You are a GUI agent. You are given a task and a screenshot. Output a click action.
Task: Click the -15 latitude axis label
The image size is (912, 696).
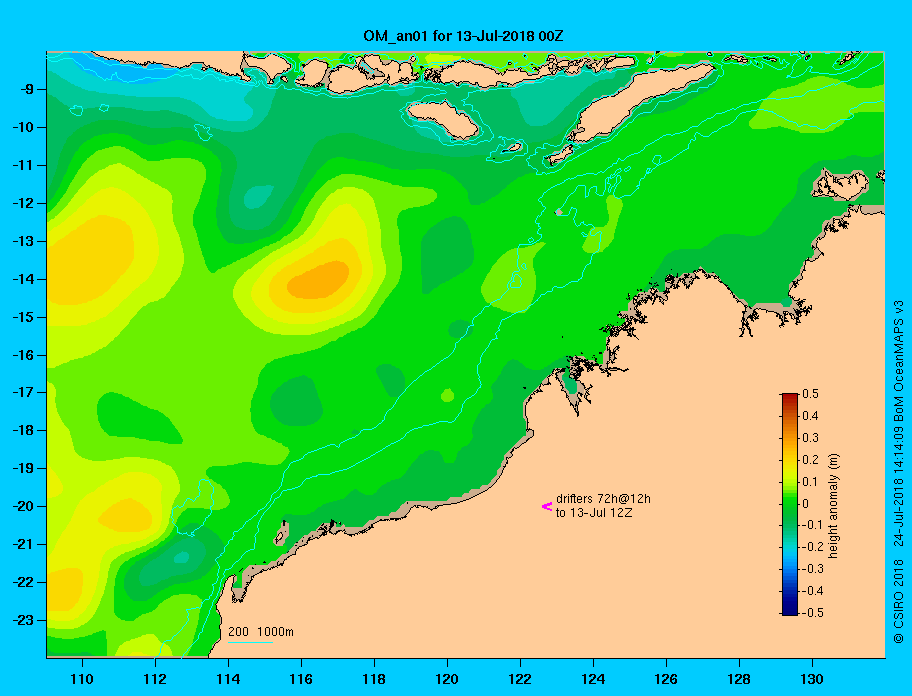coord(23,317)
